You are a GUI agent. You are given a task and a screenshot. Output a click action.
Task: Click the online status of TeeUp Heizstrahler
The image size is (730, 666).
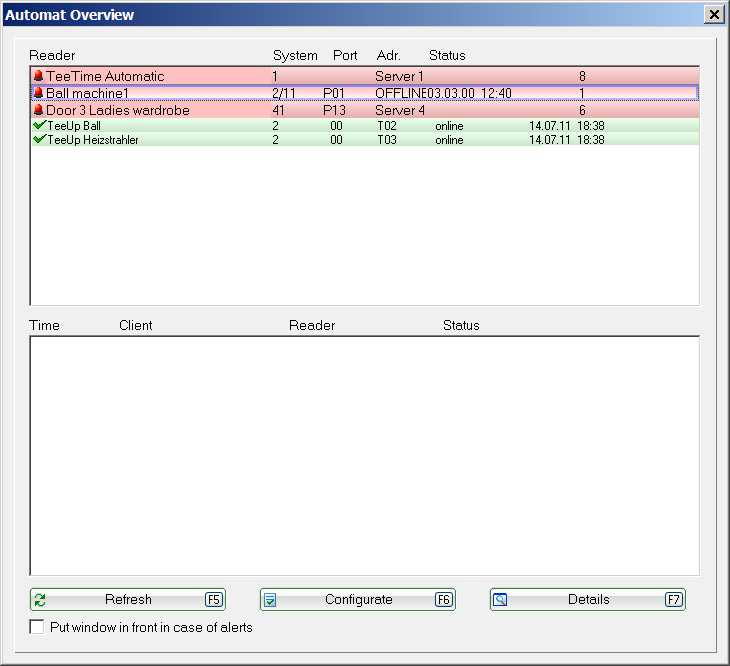pyautogui.click(x=449, y=140)
